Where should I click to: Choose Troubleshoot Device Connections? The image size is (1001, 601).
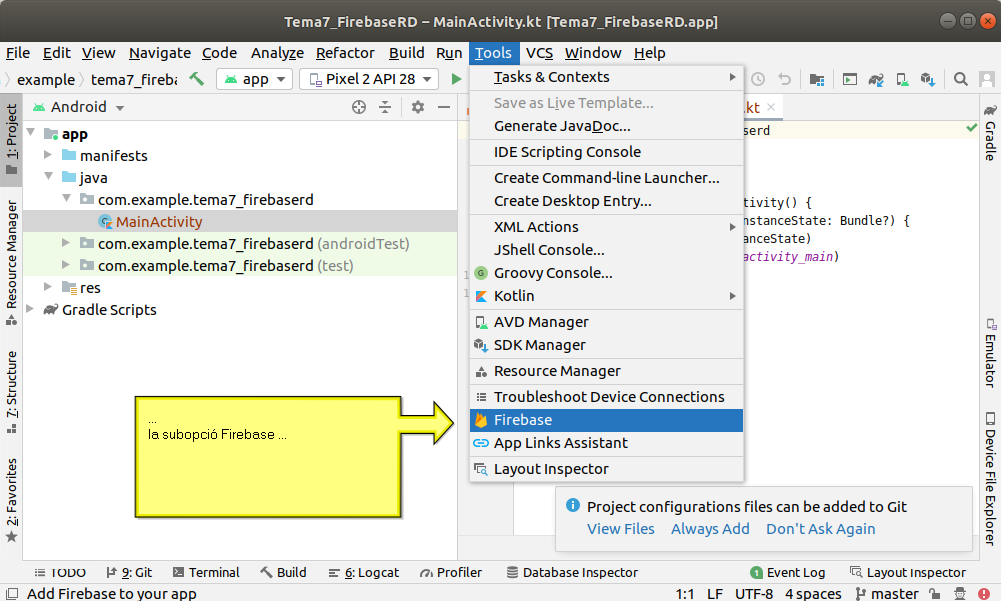(606, 397)
